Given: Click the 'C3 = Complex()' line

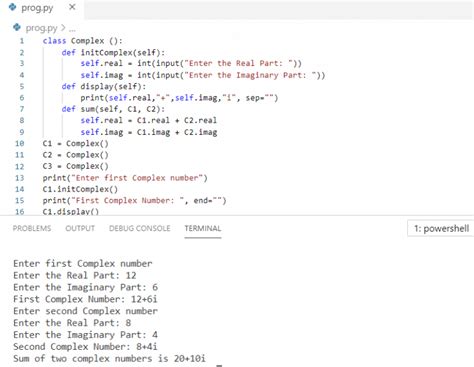Looking at the screenshot, I should [x=75, y=166].
